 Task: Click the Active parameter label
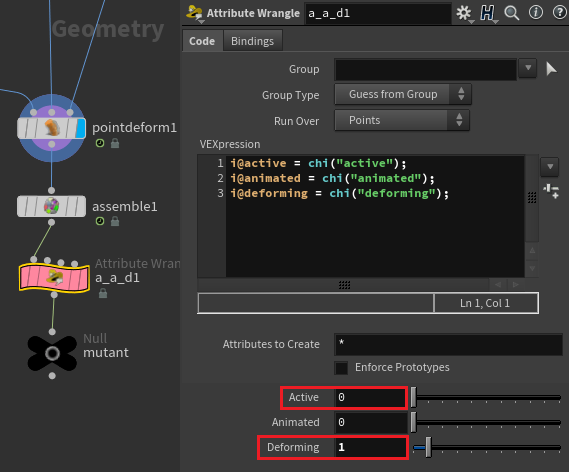[x=304, y=397]
